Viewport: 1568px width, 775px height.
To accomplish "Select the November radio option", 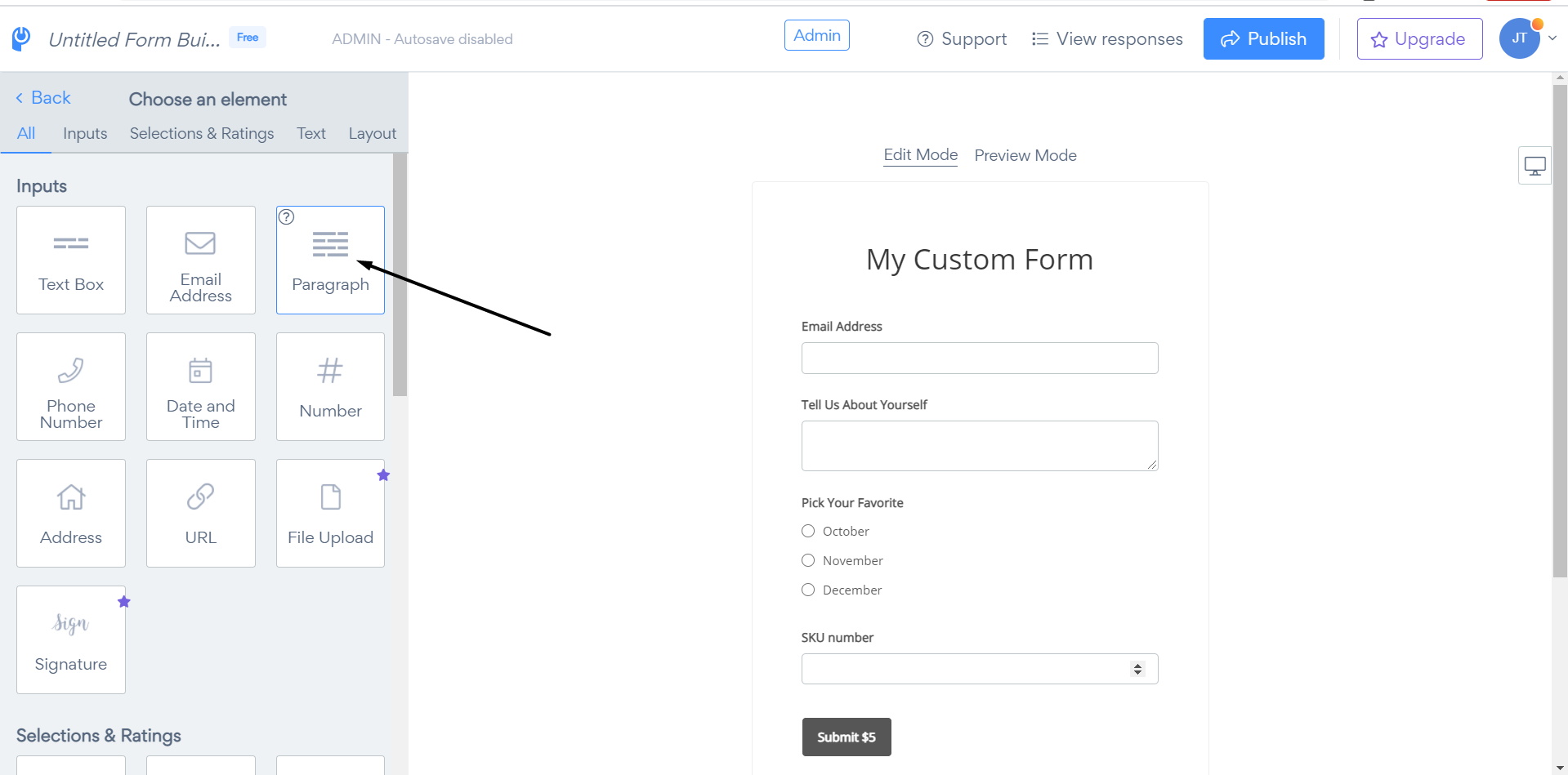I will click(x=808, y=560).
